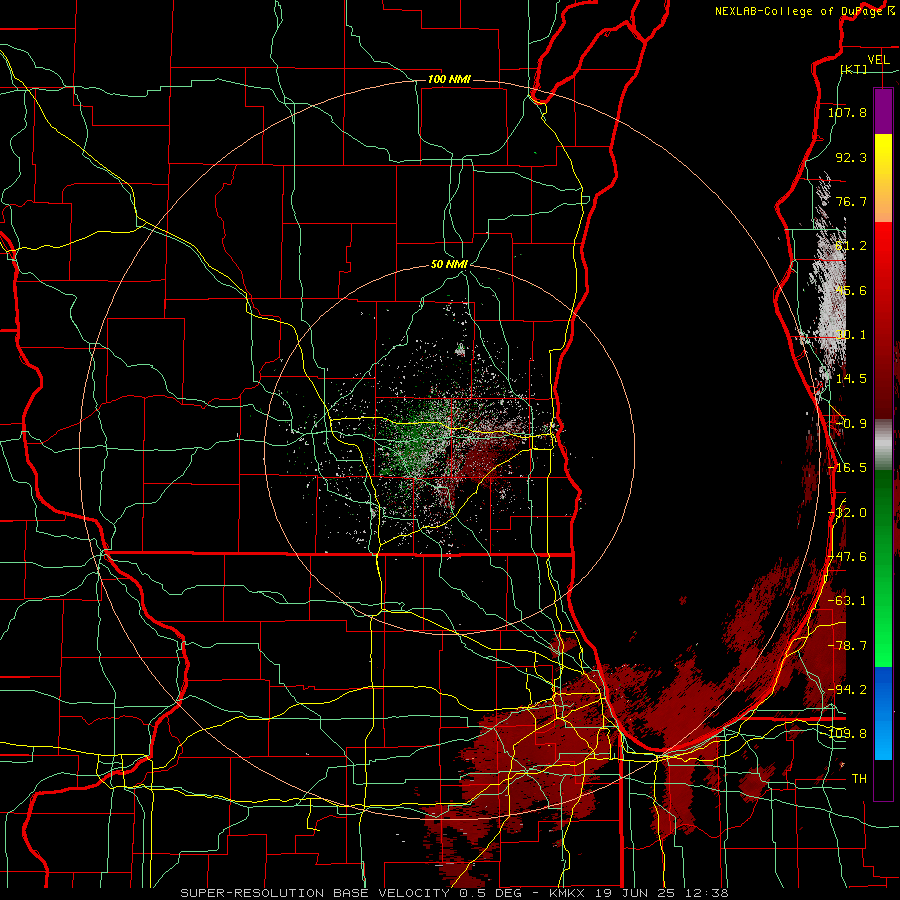Image resolution: width=900 pixels, height=900 pixels.
Task: Click the Super-Resolution Base Velocity caption
Action: [x=454, y=893]
